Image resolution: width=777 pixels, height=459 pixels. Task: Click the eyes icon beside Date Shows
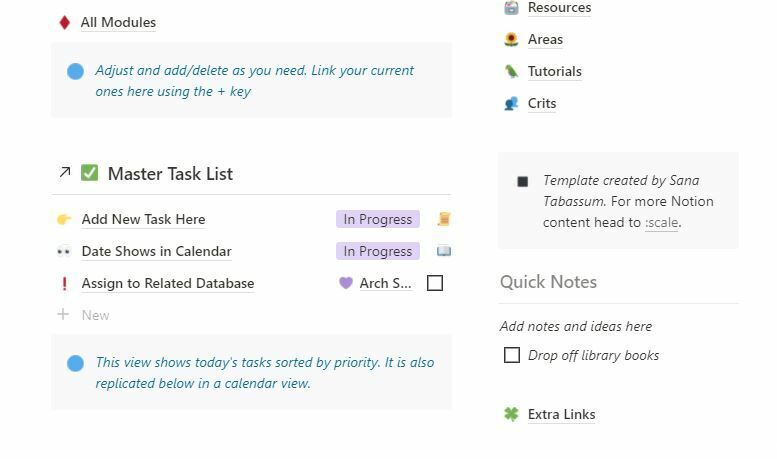coord(65,252)
